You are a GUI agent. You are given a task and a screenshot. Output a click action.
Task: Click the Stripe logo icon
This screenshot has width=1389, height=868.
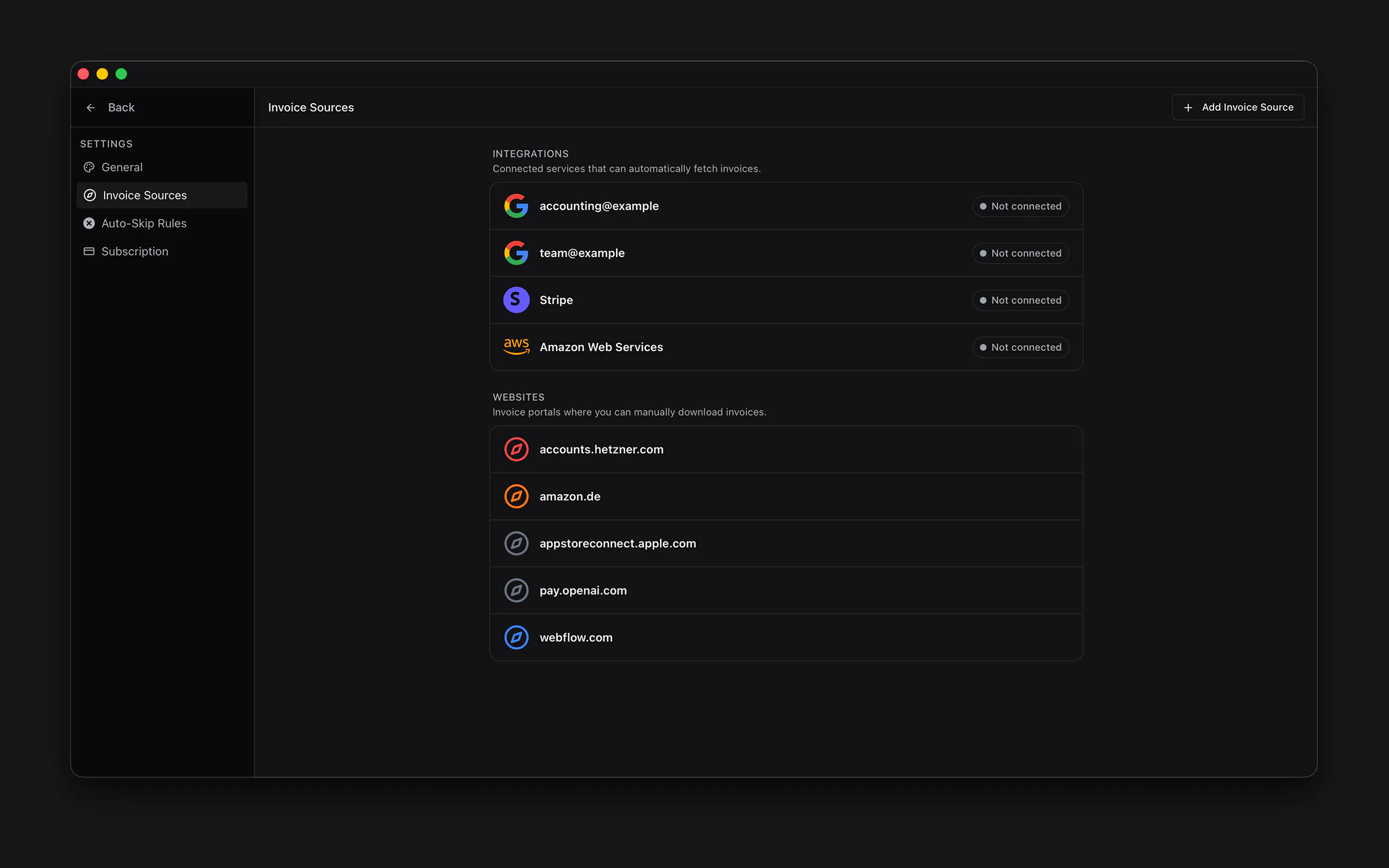516,300
